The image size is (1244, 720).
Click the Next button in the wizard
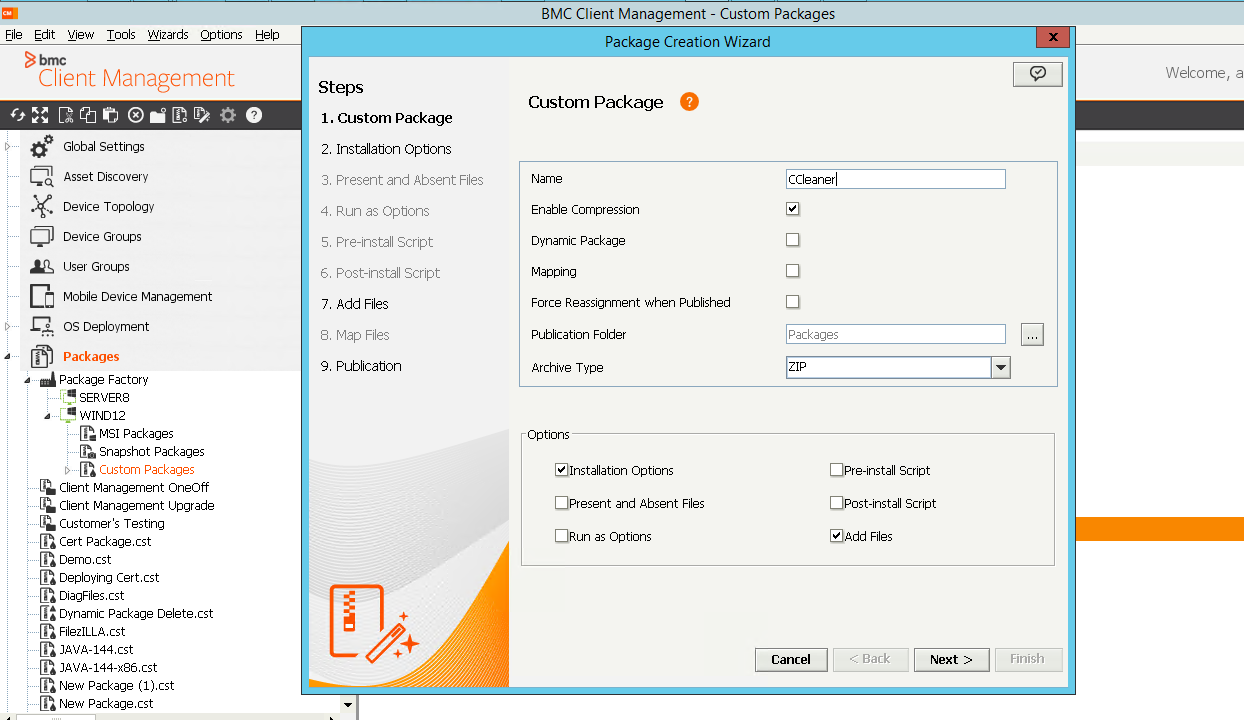(951, 659)
